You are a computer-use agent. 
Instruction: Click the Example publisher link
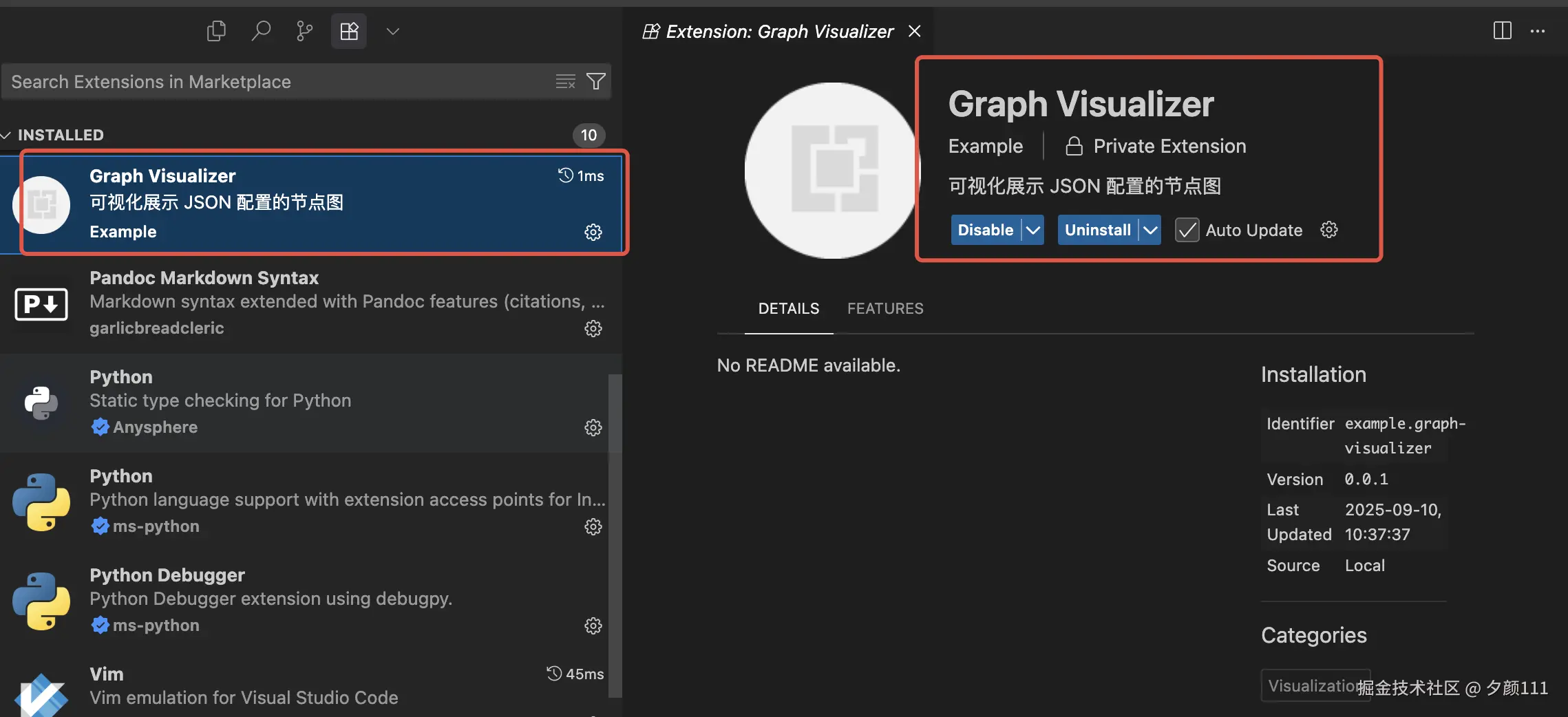[x=986, y=146]
